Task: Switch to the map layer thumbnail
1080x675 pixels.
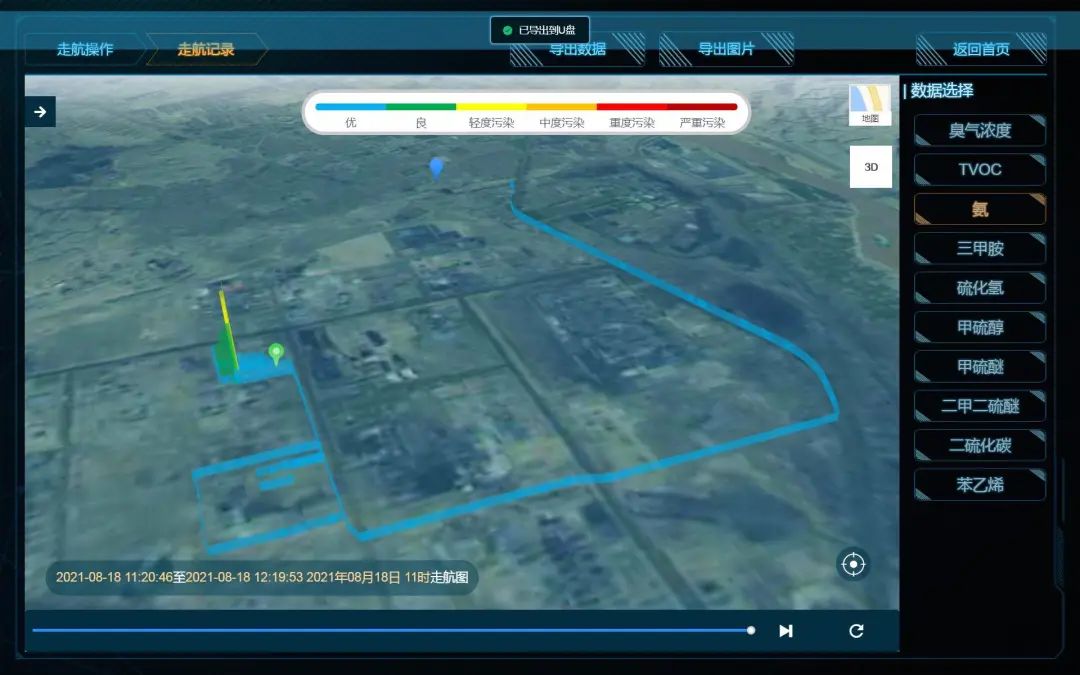Action: (x=869, y=104)
